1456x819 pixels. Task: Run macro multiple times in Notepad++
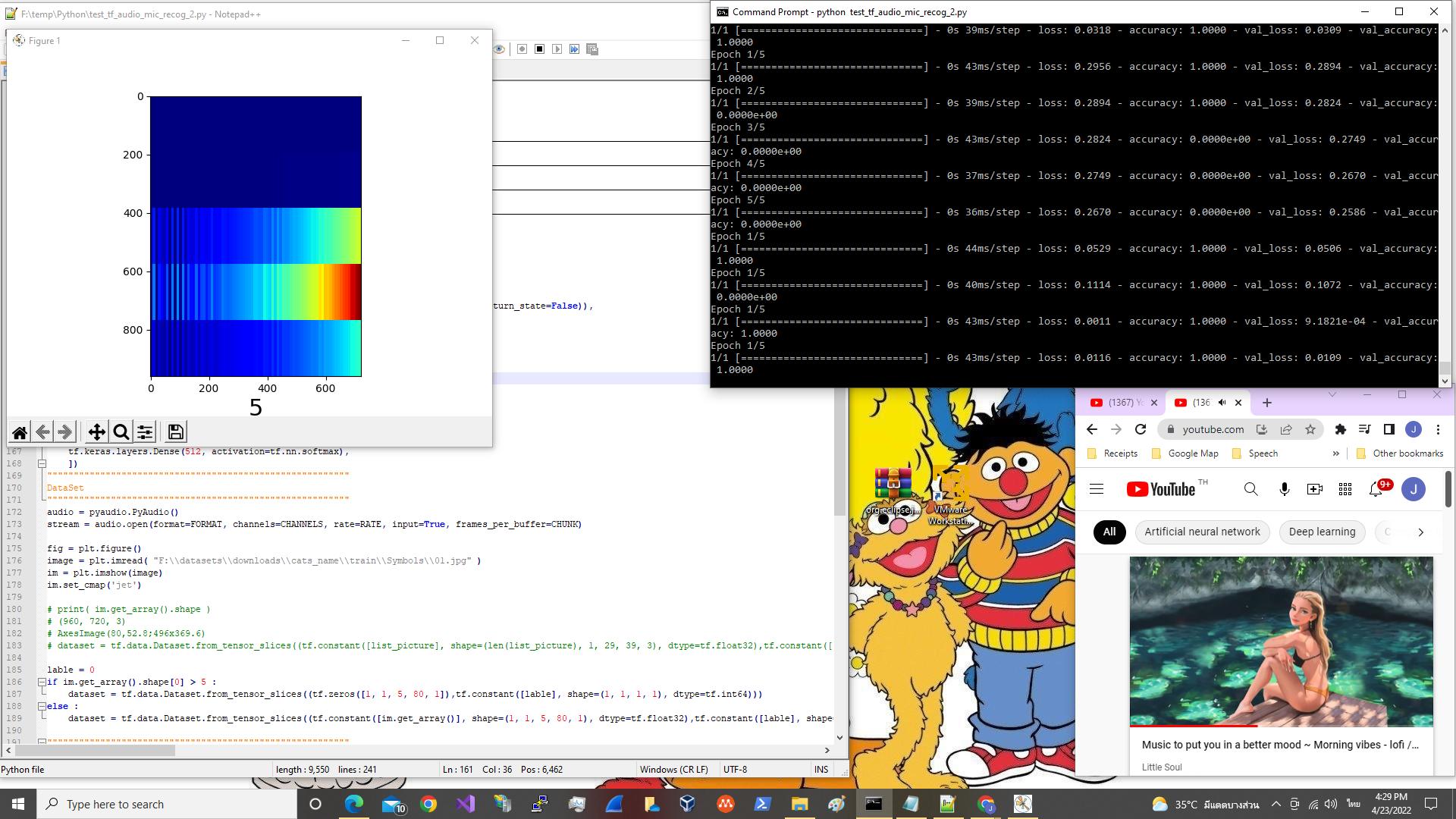click(x=575, y=49)
